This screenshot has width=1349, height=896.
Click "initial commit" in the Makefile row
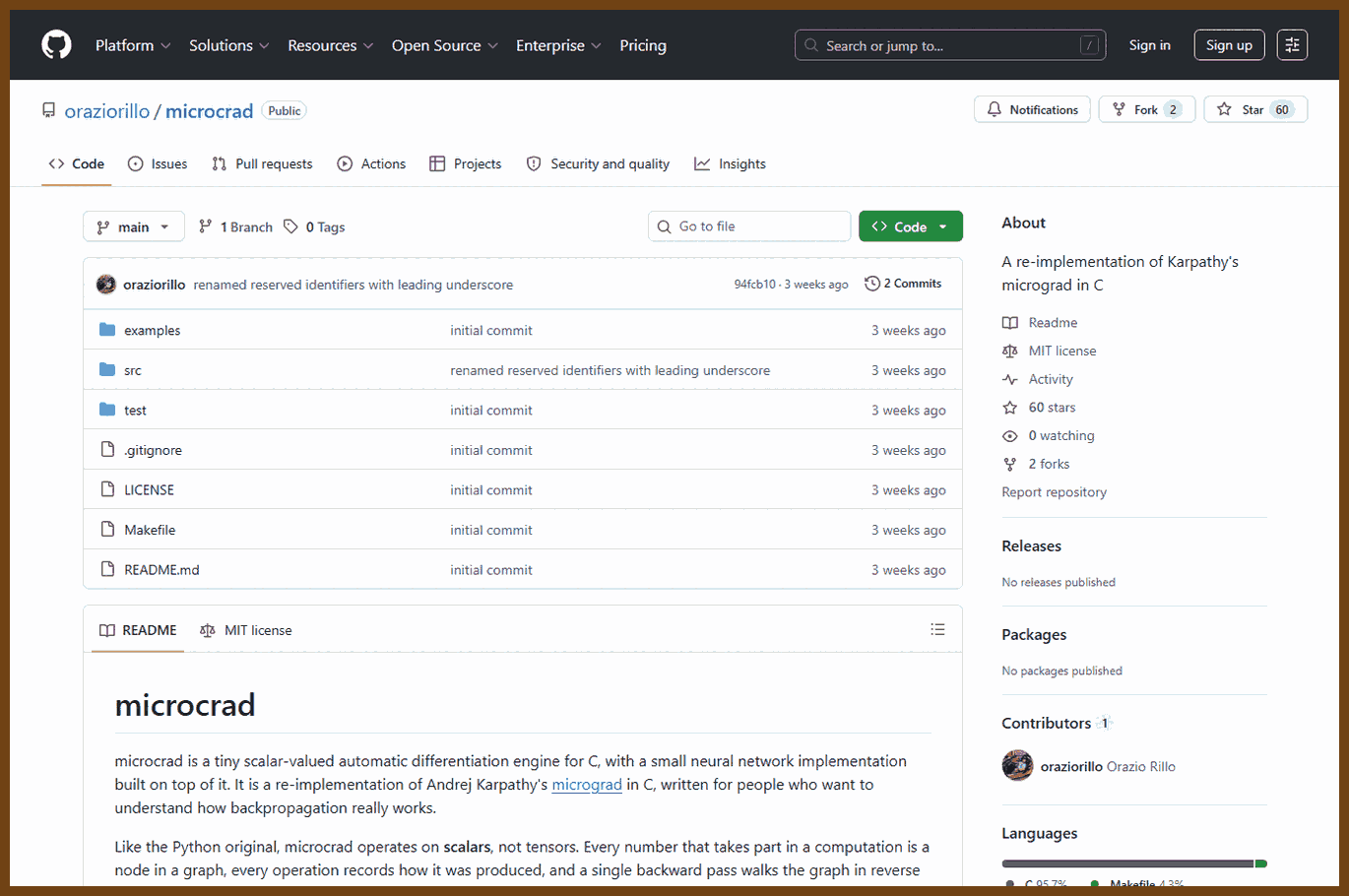[491, 531]
